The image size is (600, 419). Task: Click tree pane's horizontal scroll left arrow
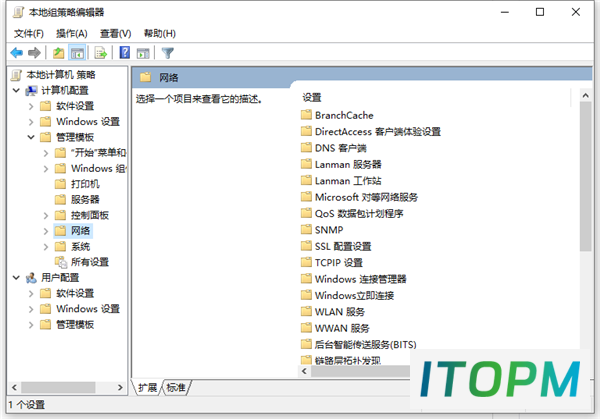pyautogui.click(x=14, y=387)
